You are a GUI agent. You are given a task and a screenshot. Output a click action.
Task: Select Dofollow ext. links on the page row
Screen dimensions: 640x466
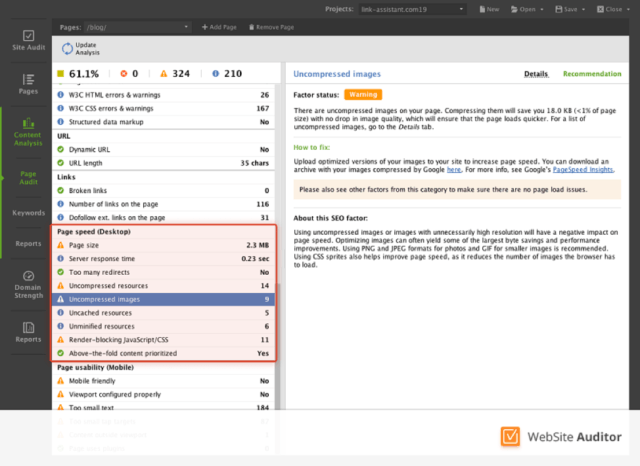163,217
